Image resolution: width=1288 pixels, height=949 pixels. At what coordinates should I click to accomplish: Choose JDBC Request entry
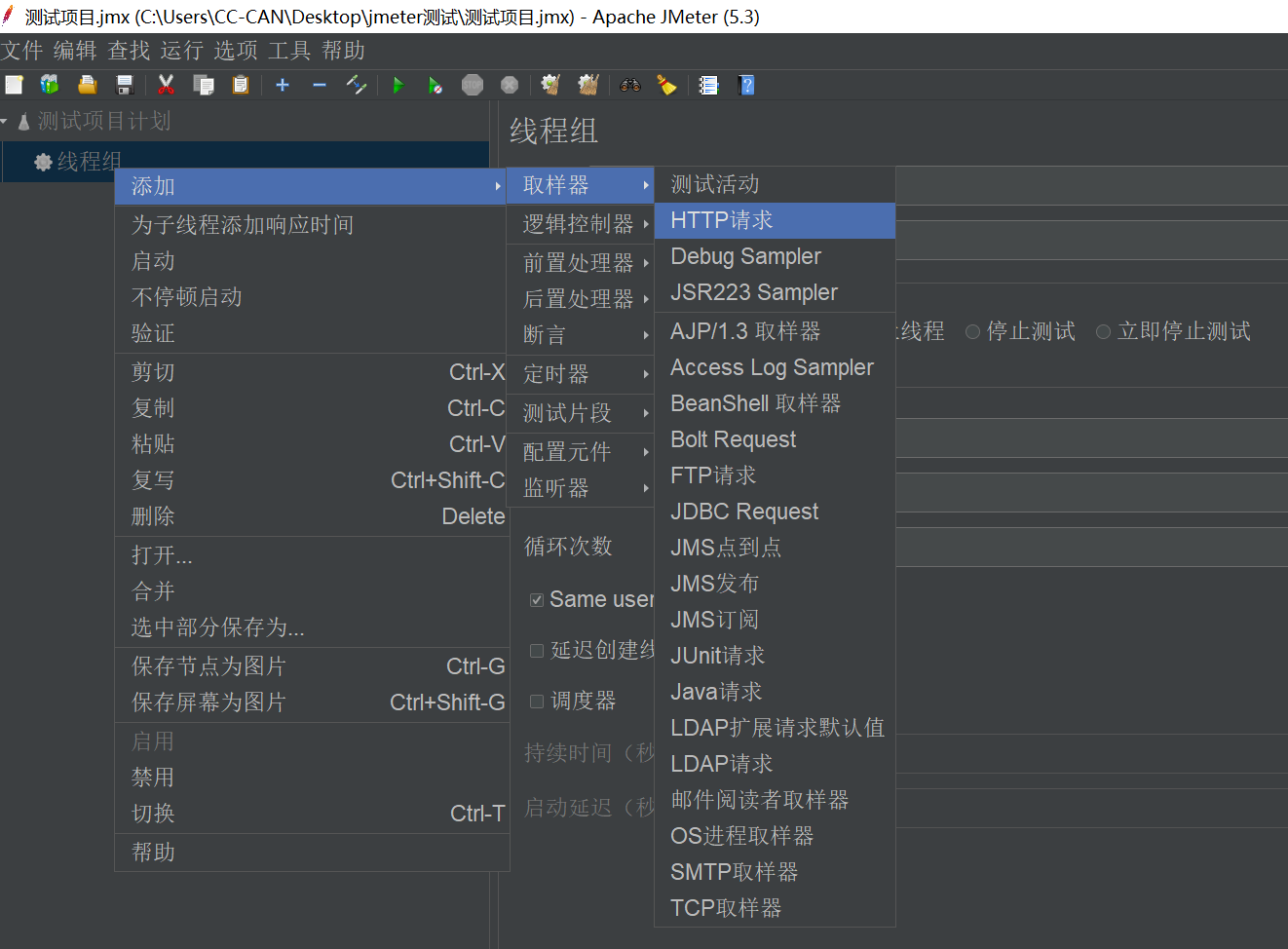(x=775, y=512)
